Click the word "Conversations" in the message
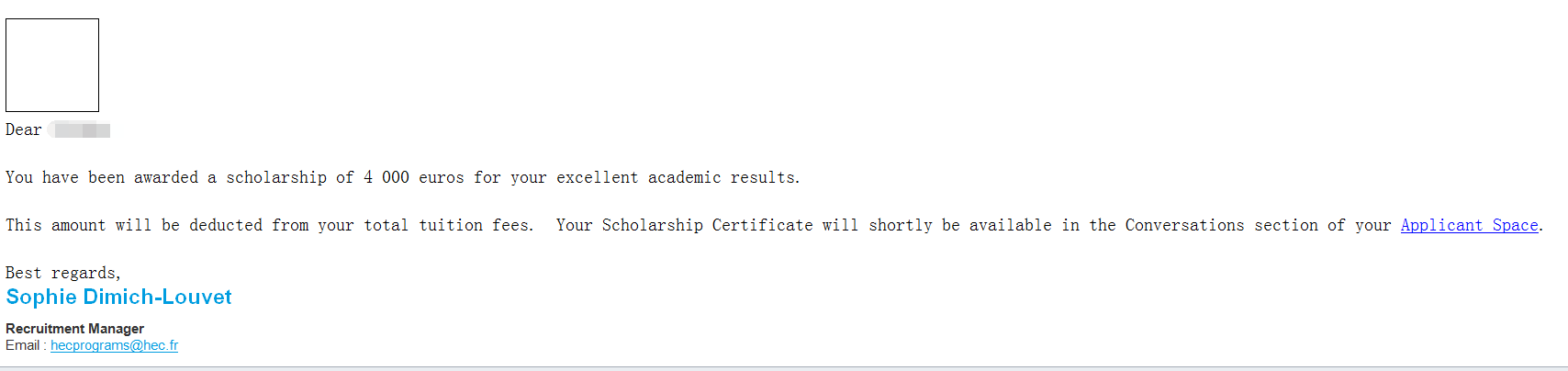 (x=1184, y=225)
